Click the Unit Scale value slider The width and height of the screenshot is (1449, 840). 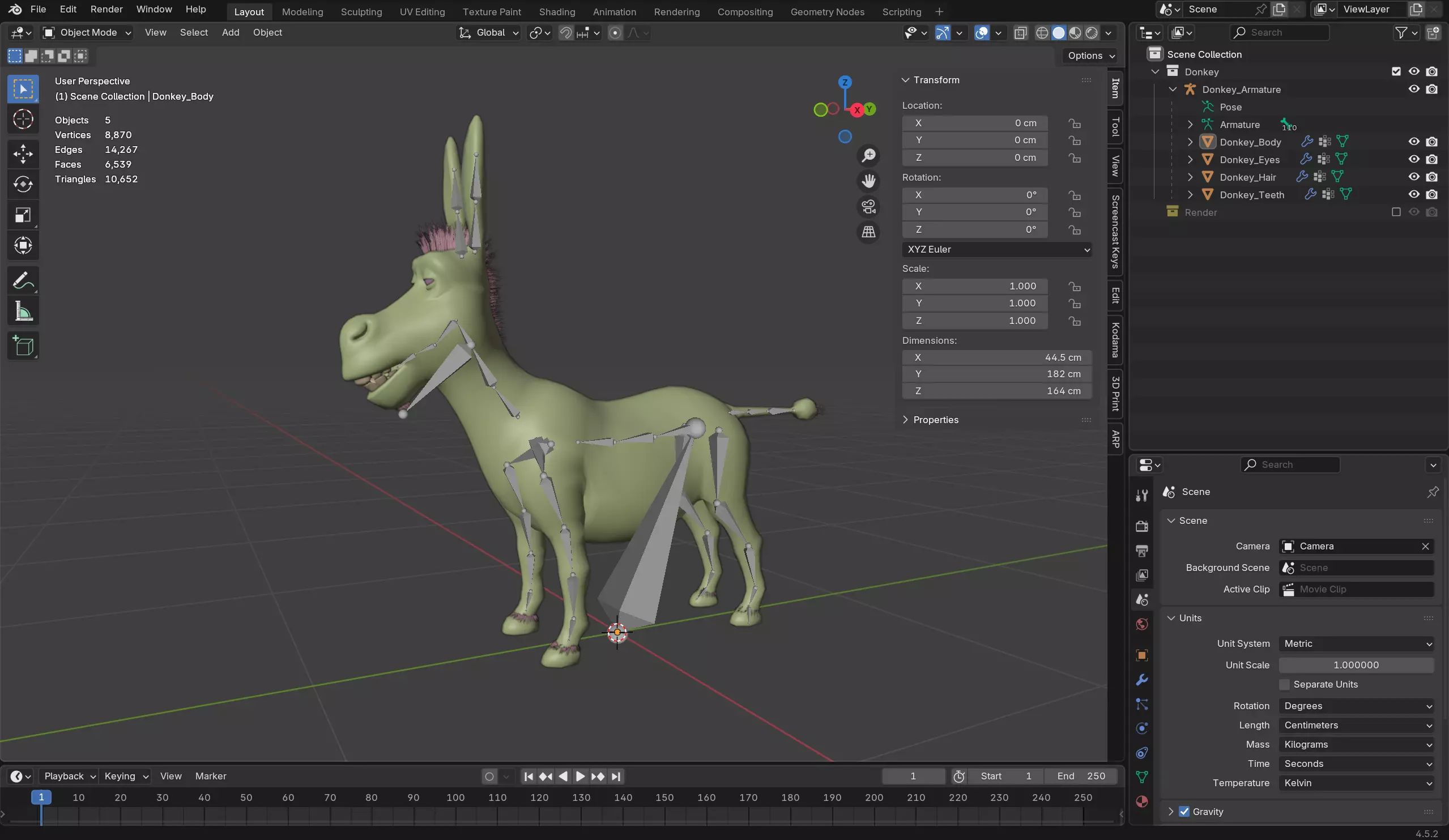tap(1356, 664)
